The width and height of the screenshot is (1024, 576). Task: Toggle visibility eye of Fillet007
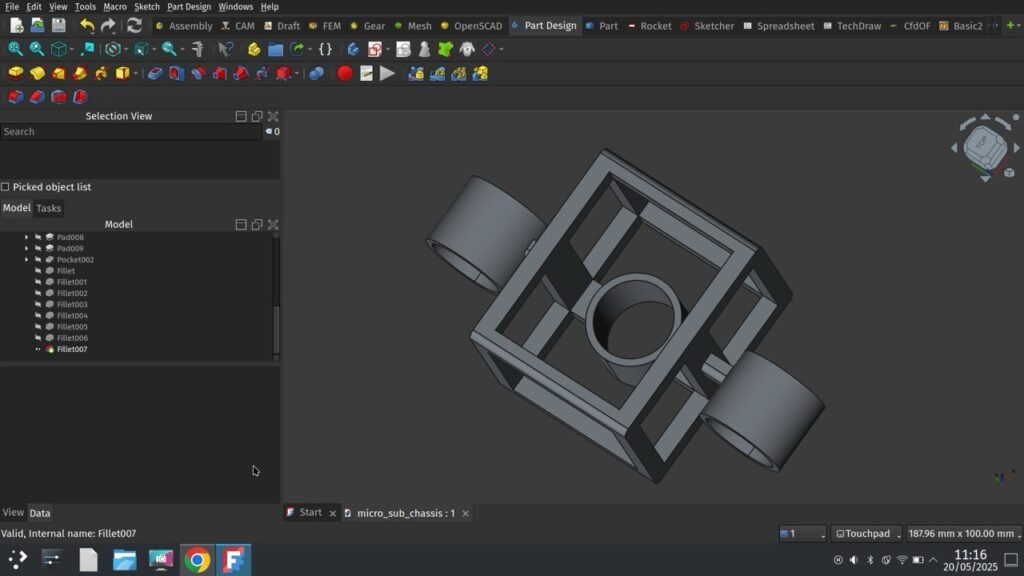click(x=38, y=349)
